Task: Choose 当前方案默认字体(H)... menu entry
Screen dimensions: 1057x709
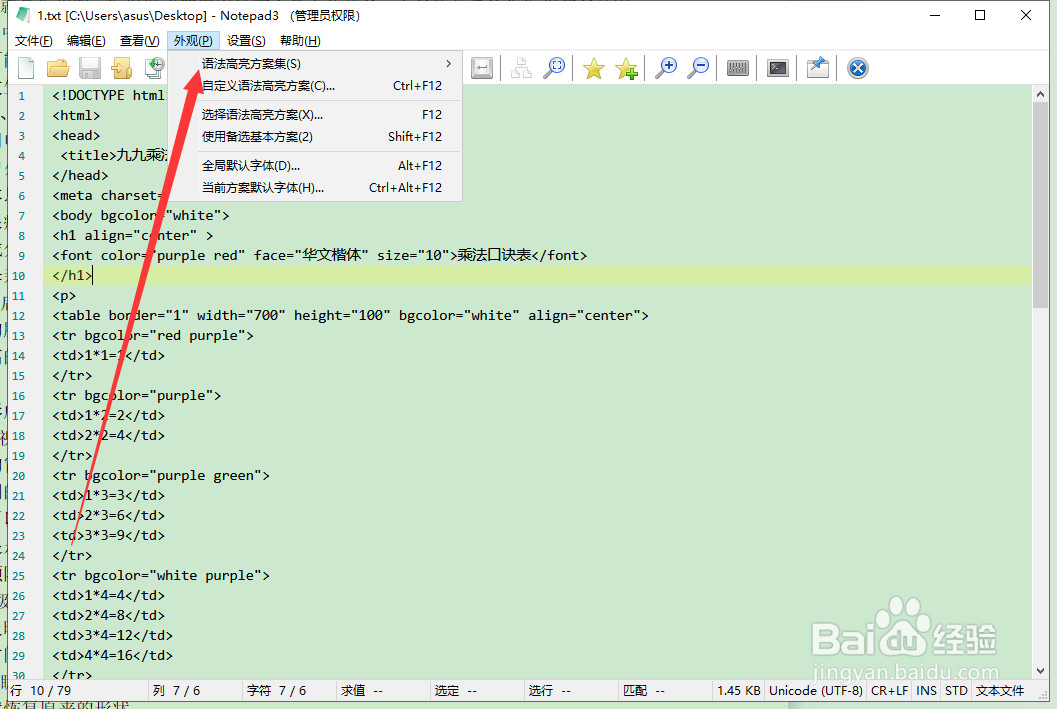Action: [x=315, y=187]
